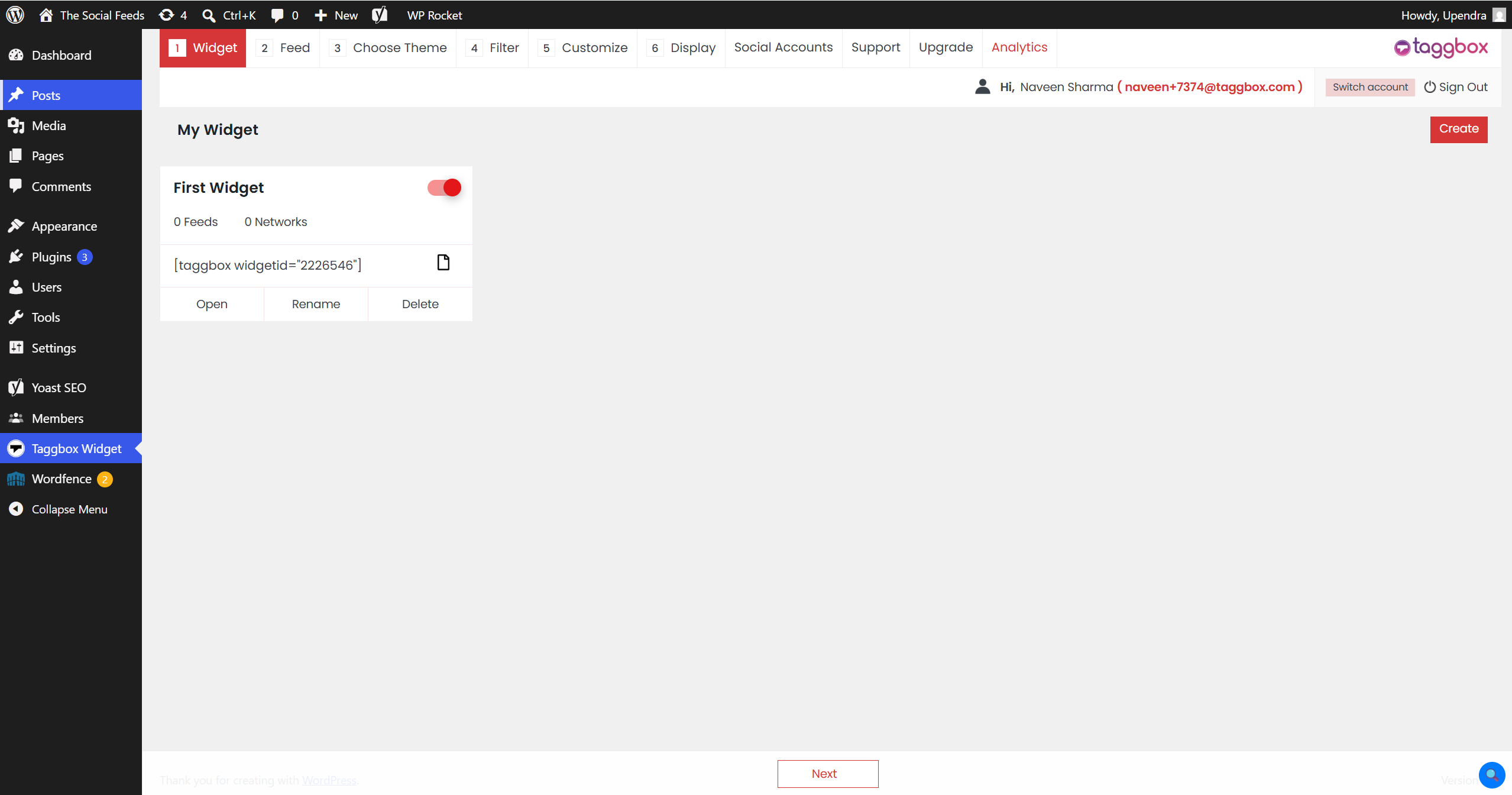Click the Pages sidebar icon

coord(16,156)
